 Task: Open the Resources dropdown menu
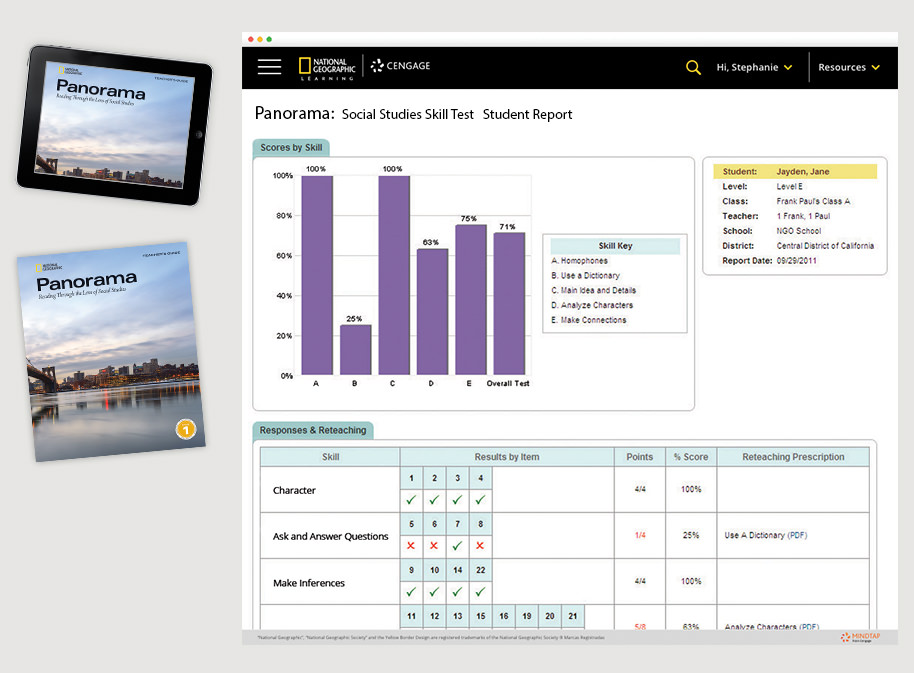(848, 68)
